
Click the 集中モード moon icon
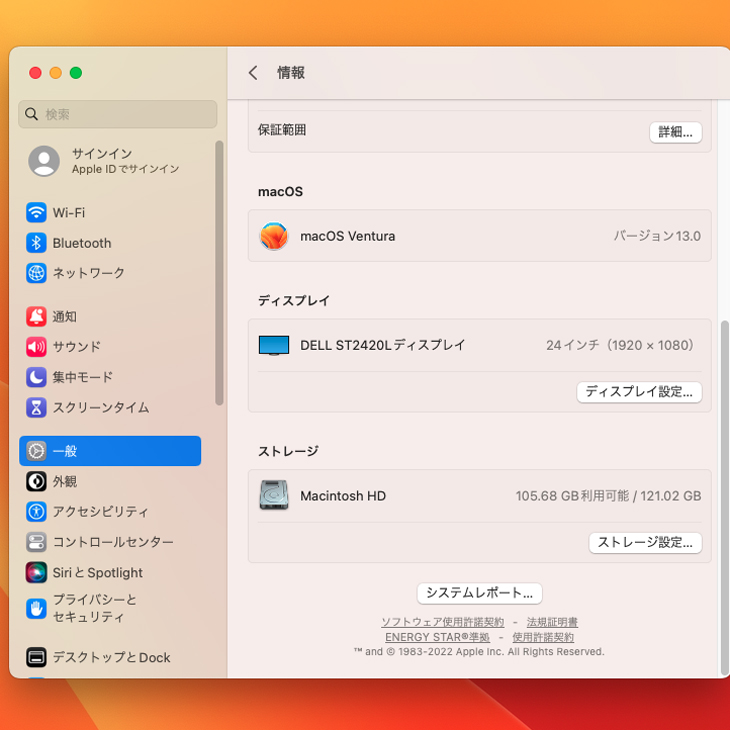coord(36,377)
